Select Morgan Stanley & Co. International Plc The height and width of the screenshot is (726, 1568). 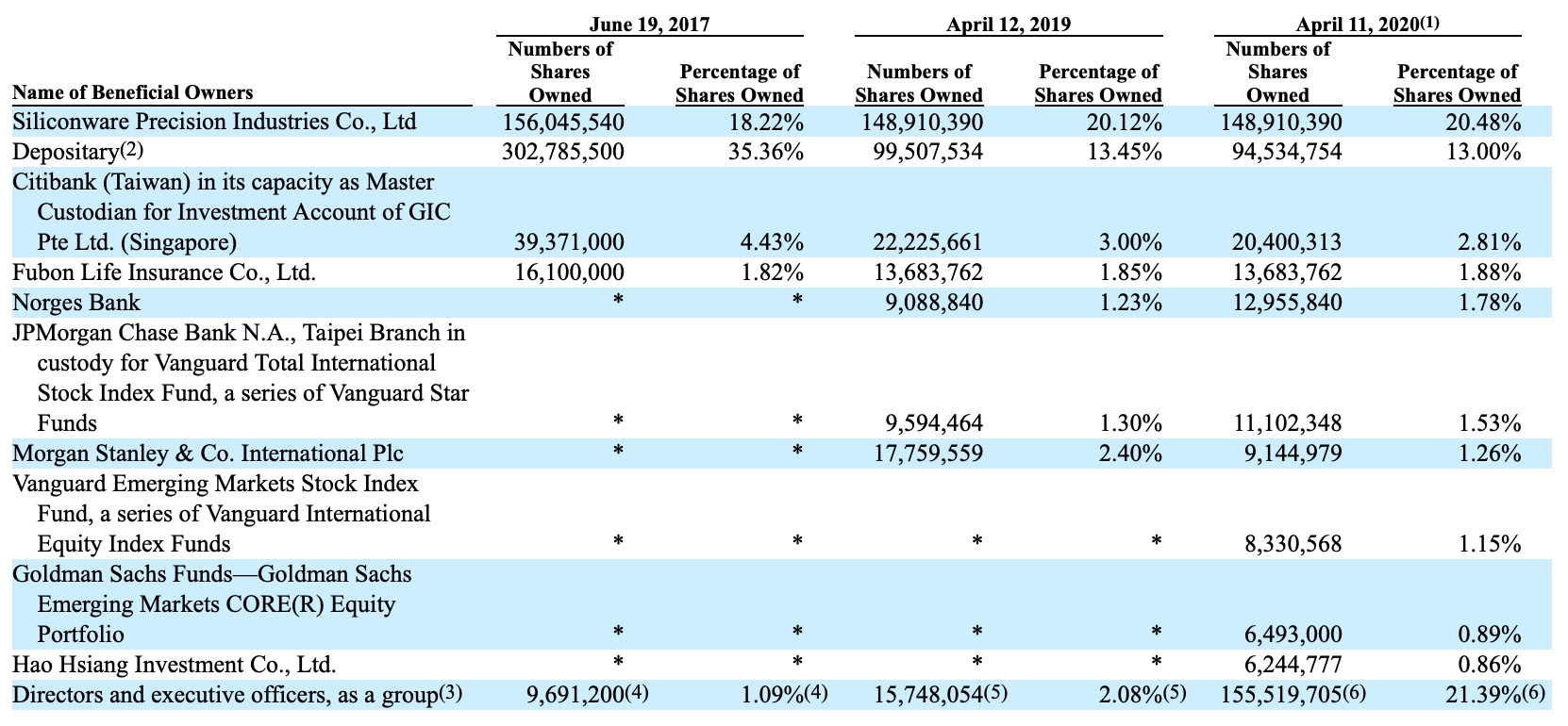click(x=208, y=454)
